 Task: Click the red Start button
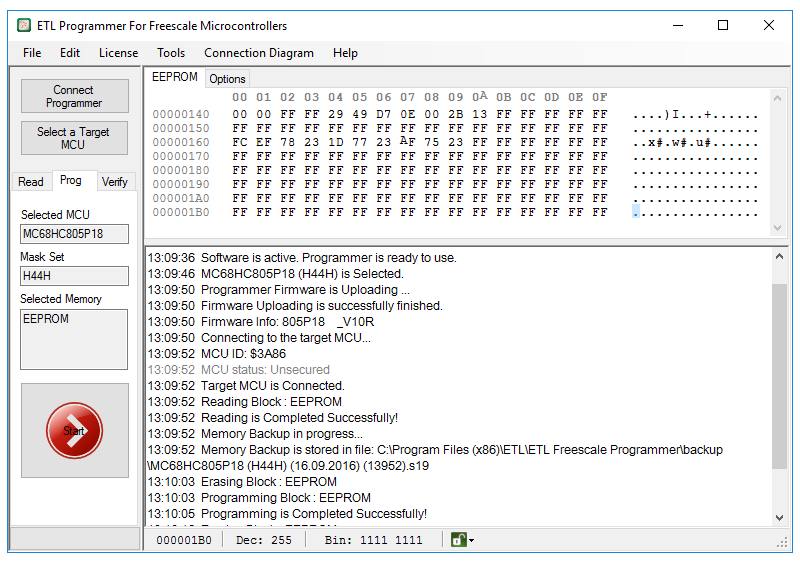[x=74, y=431]
